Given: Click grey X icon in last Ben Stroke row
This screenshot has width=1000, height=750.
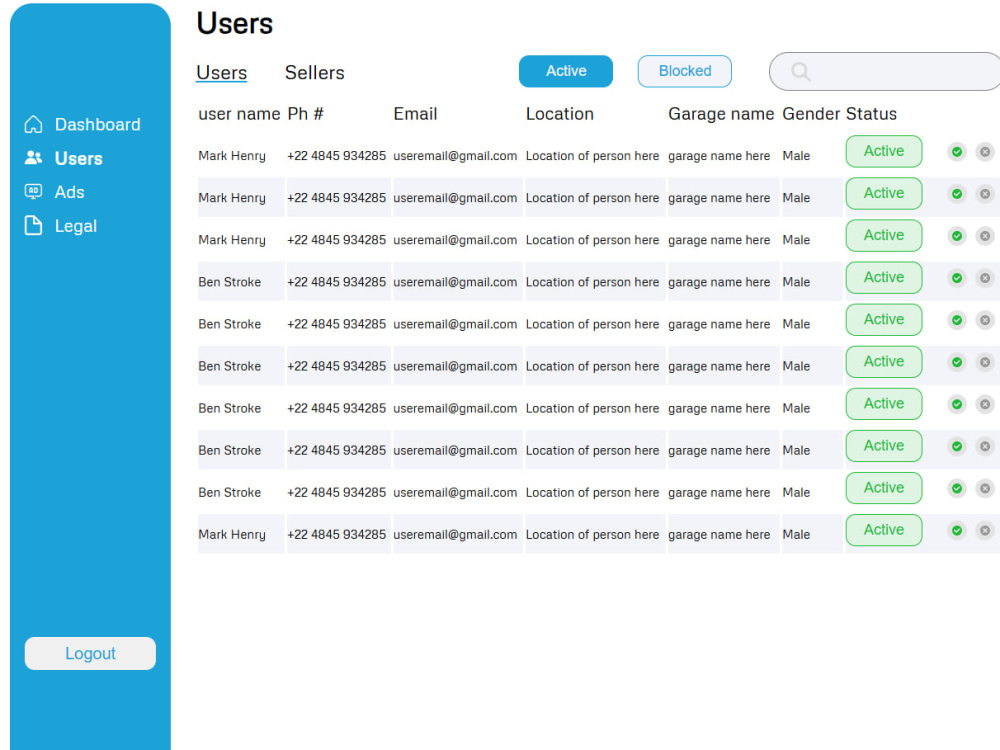Looking at the screenshot, I should point(985,489).
